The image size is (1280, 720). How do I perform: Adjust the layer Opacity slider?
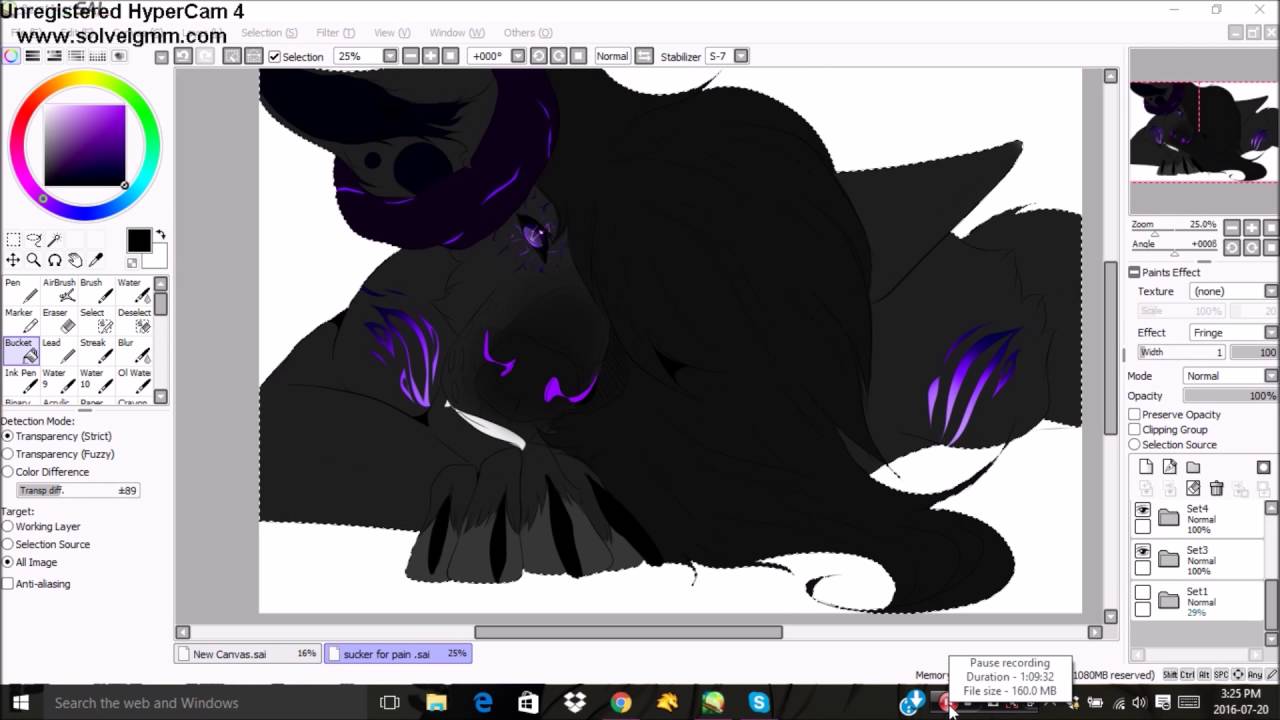(x=1230, y=396)
